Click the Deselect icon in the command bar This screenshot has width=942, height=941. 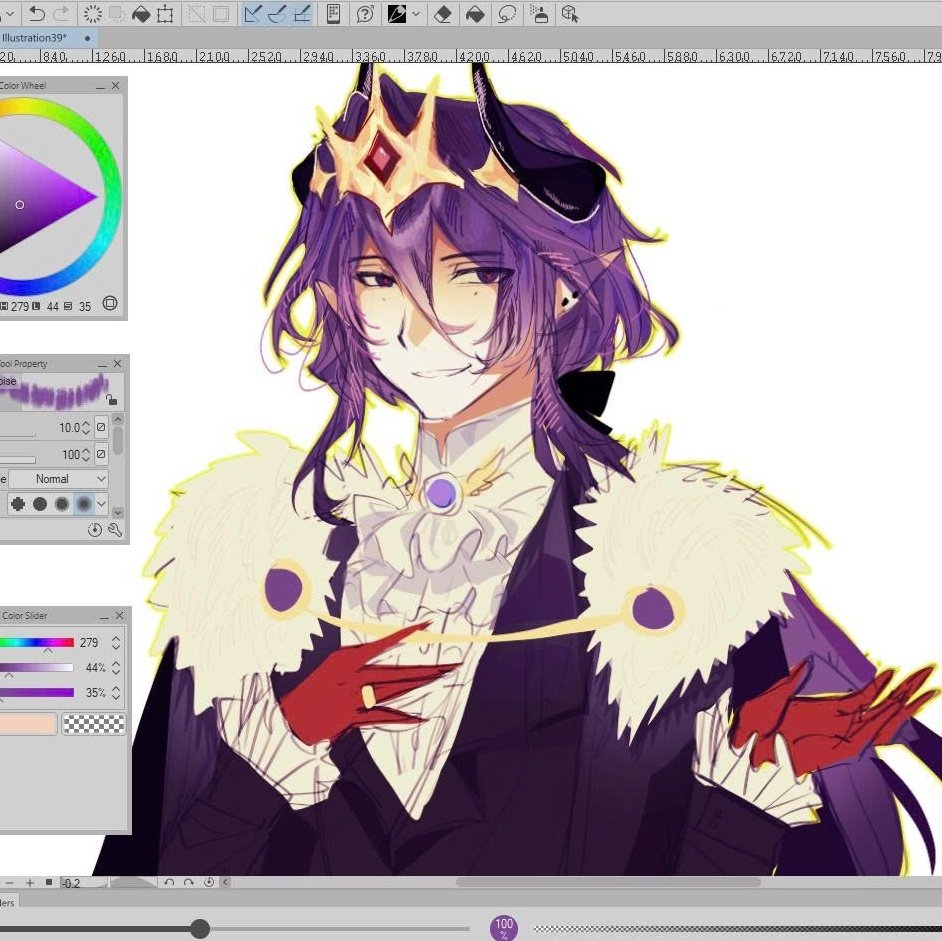pyautogui.click(x=196, y=14)
